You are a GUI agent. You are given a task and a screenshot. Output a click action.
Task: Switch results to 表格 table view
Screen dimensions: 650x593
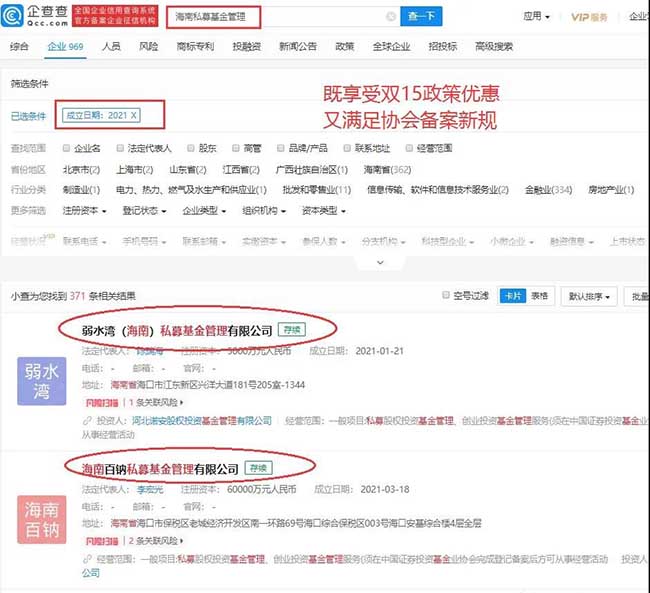[x=540, y=296]
